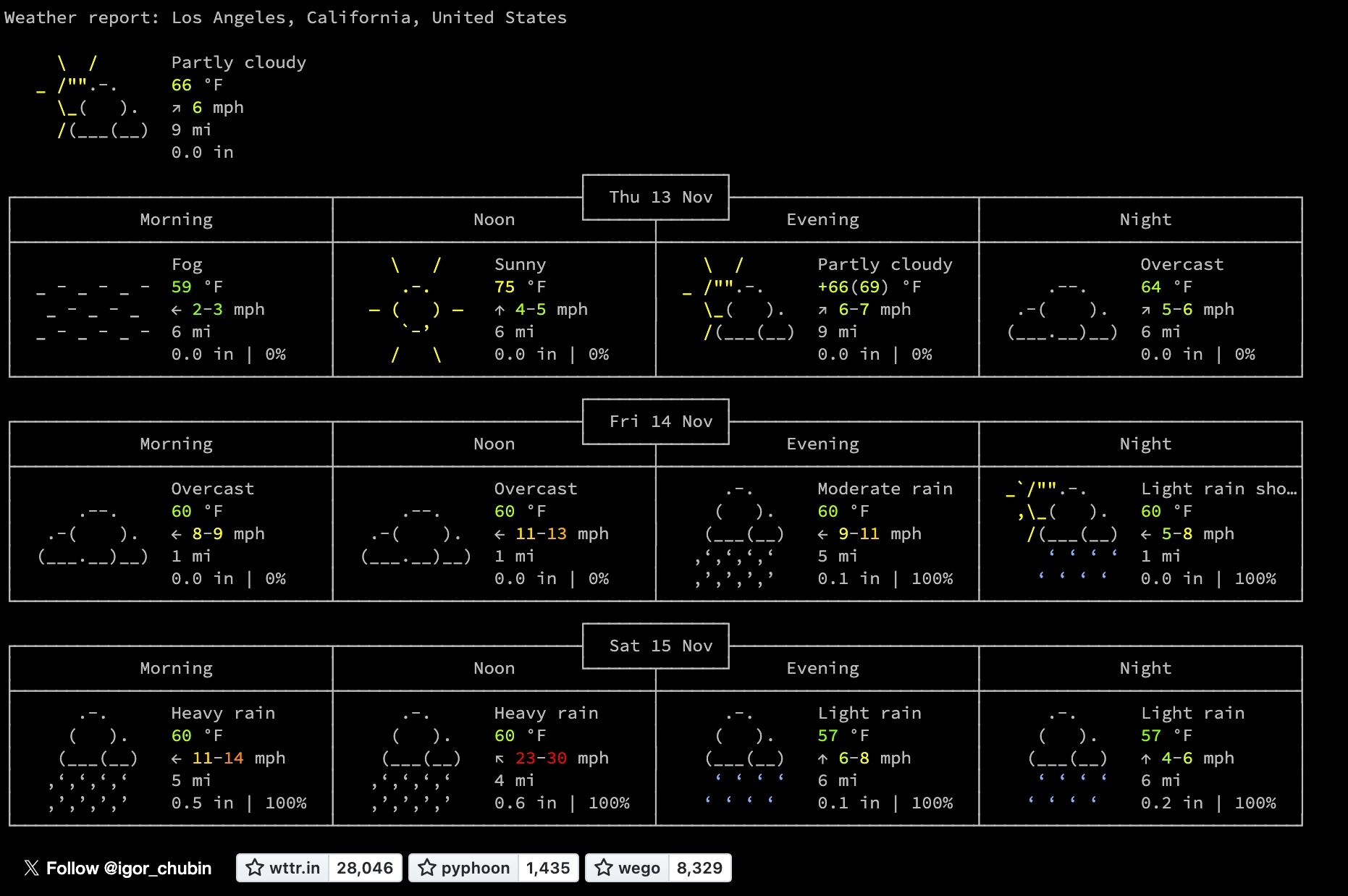The width and height of the screenshot is (1348, 896).
Task: Open the wego star count 8,329
Action: 699,868
